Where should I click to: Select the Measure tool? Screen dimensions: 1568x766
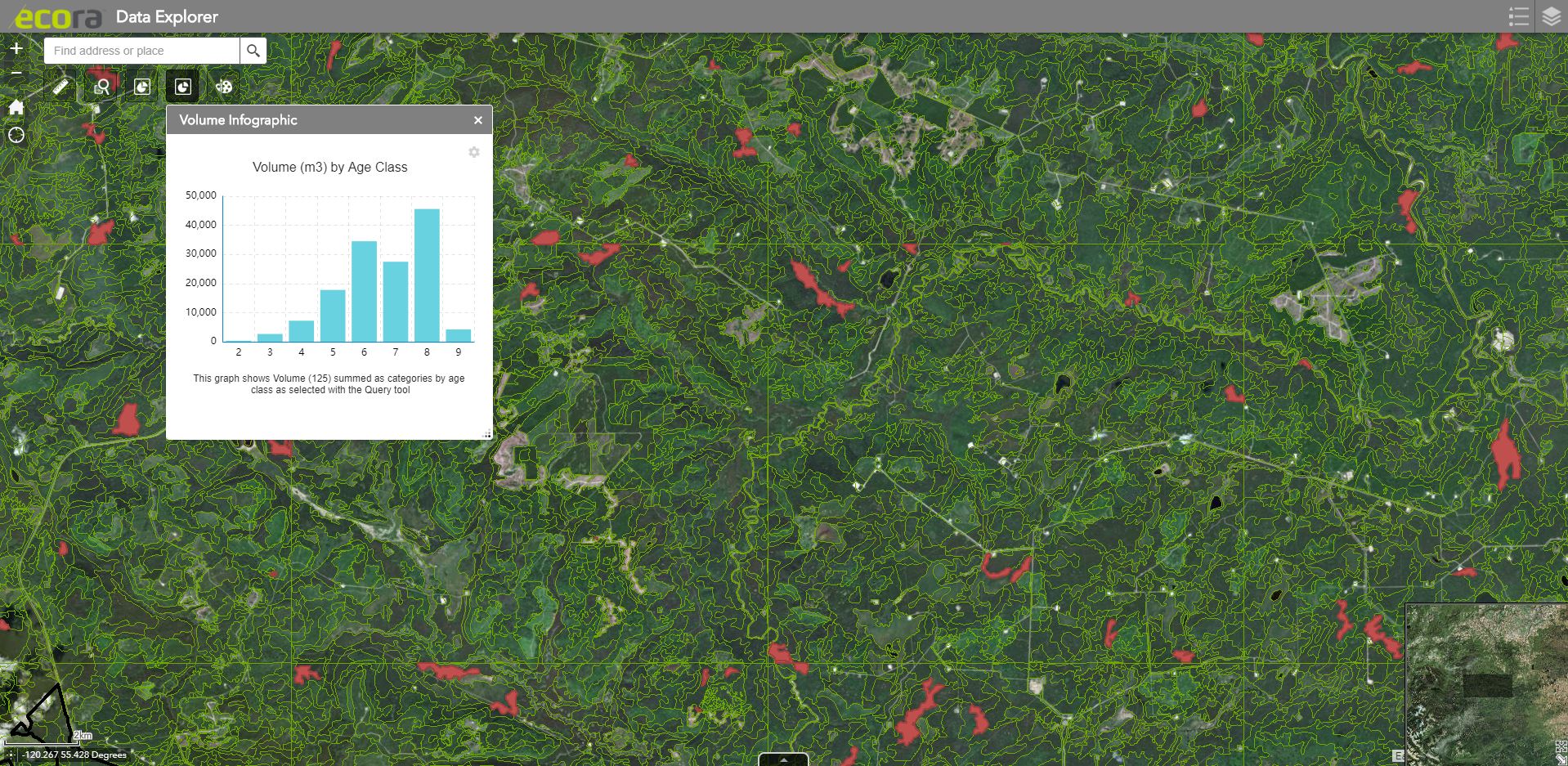click(60, 87)
